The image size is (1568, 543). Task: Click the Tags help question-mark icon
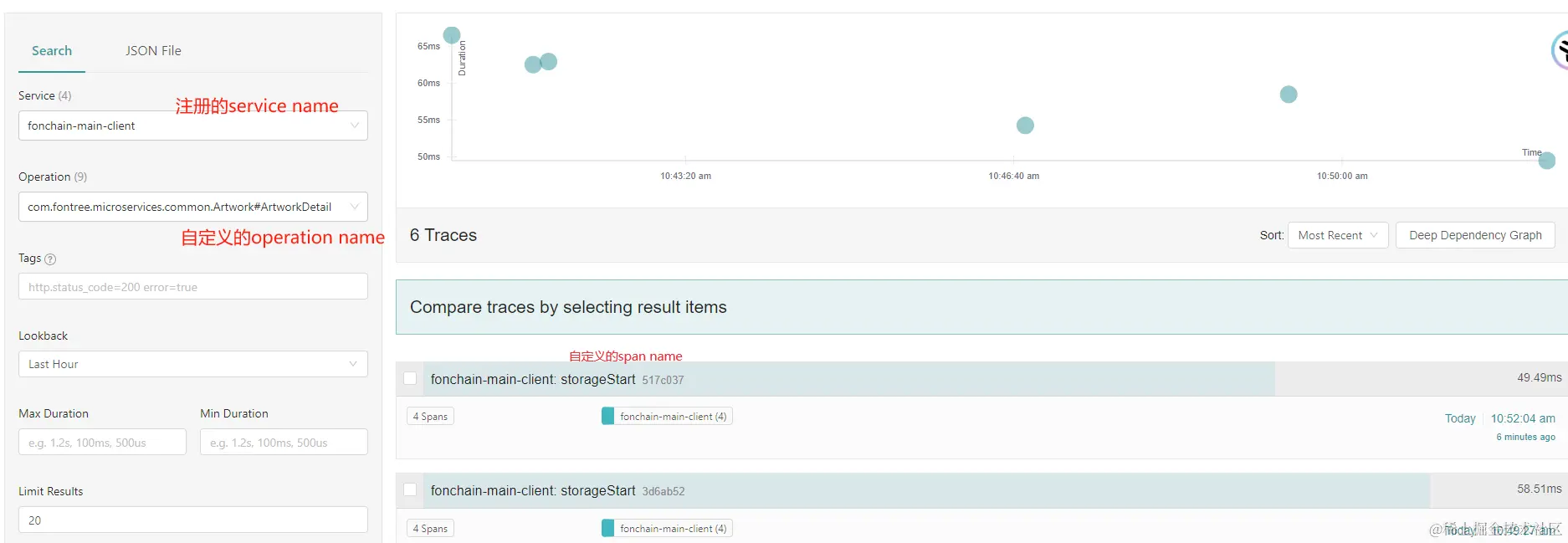coord(50,259)
